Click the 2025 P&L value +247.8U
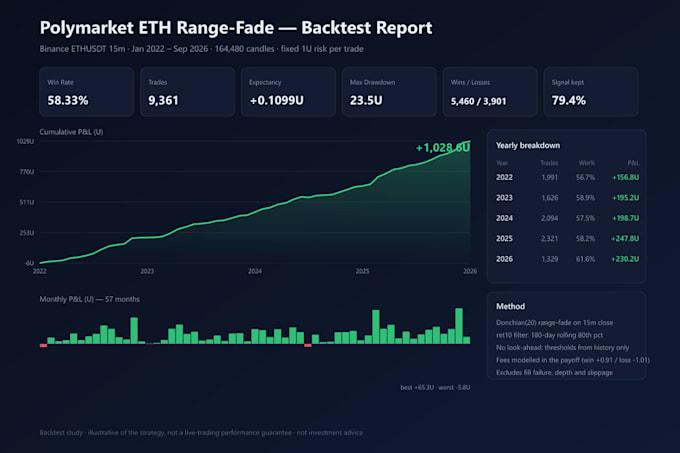 (x=625, y=238)
